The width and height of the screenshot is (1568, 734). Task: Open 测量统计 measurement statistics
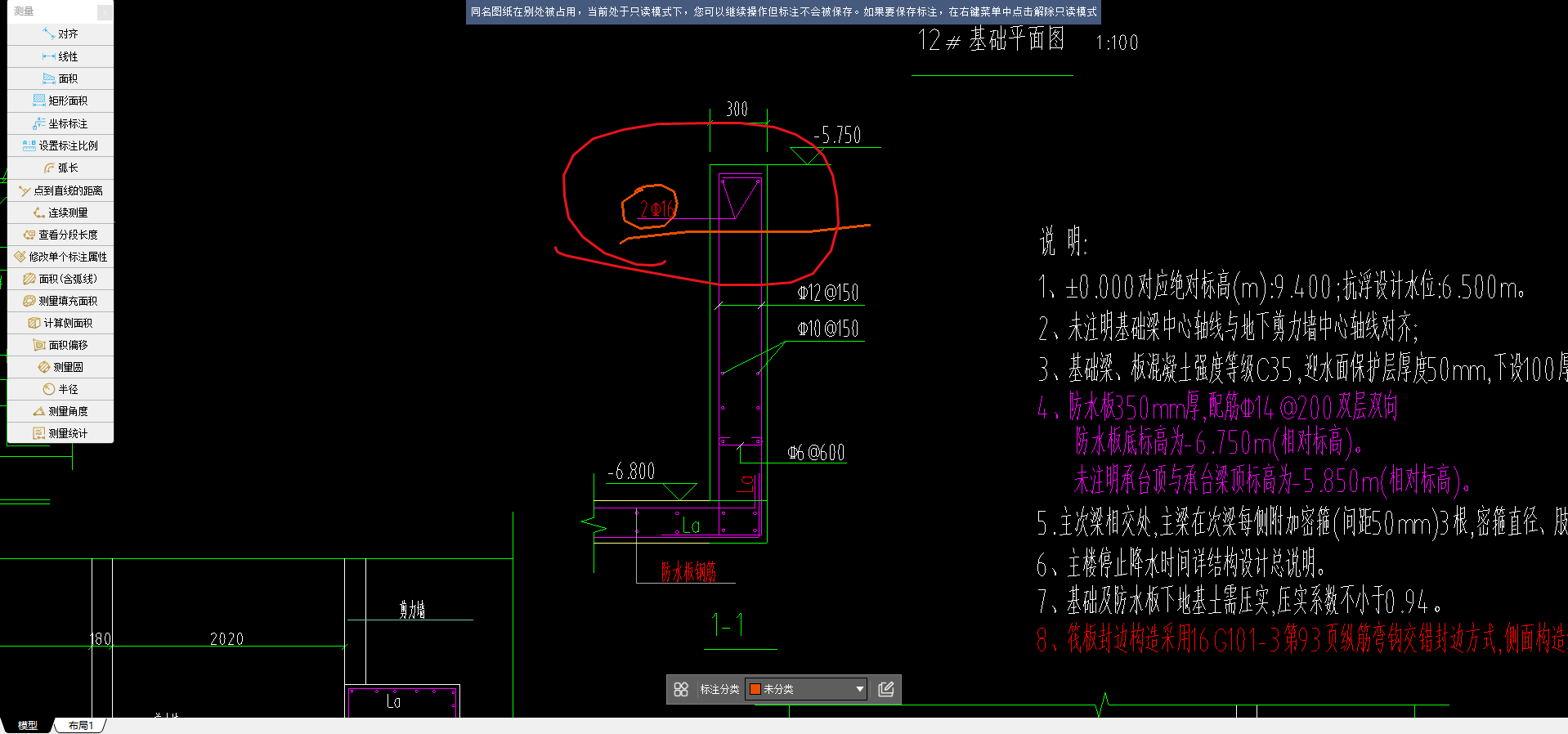(60, 433)
